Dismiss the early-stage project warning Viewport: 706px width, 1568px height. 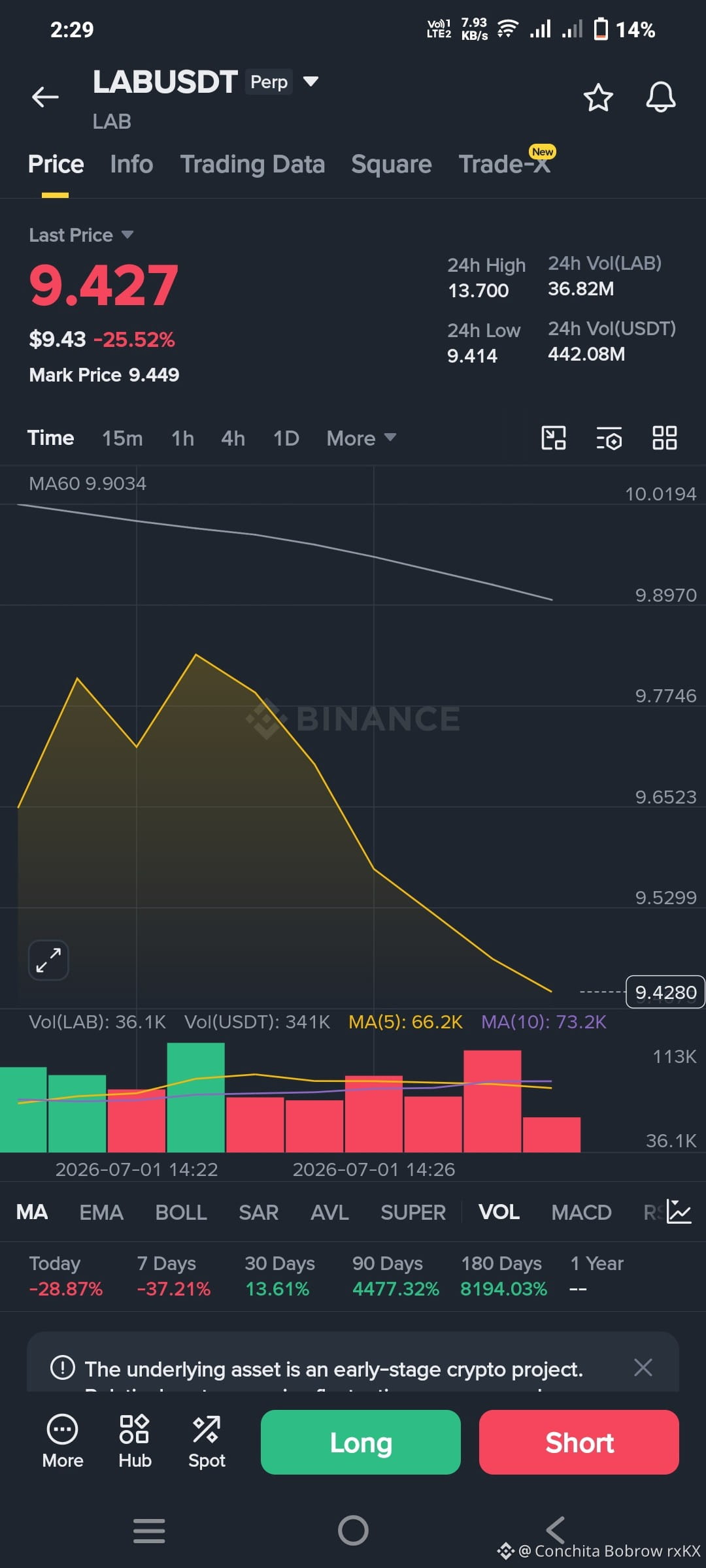tap(643, 1367)
